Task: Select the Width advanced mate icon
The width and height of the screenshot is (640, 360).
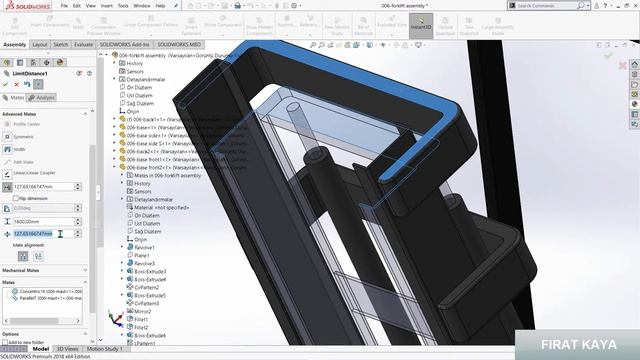Action: (7, 149)
